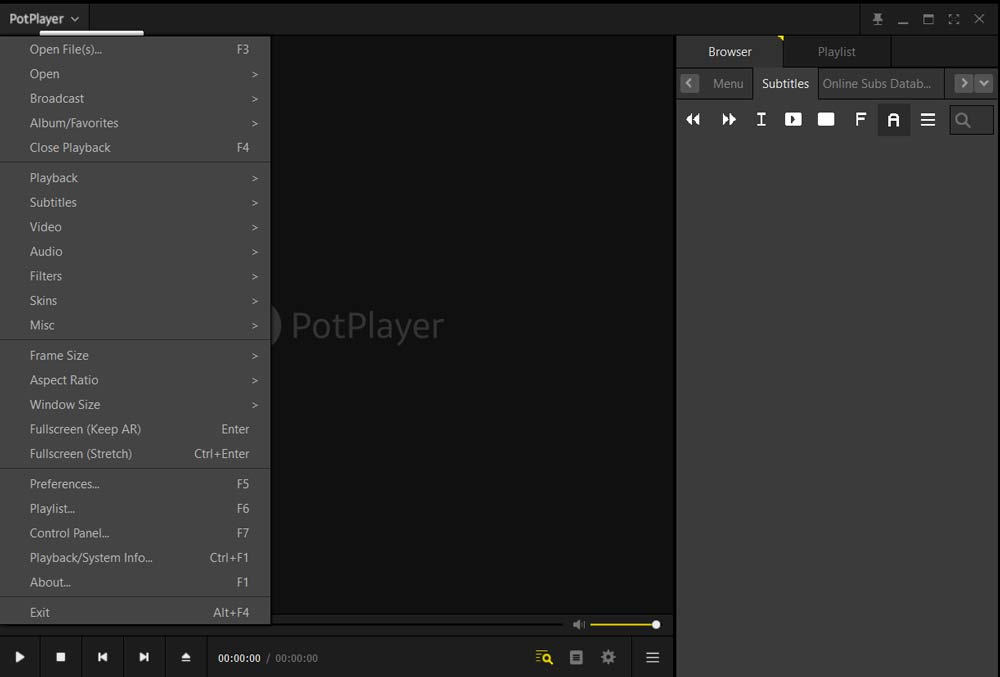
Task: Expand the Filters submenu
Action: coord(135,276)
